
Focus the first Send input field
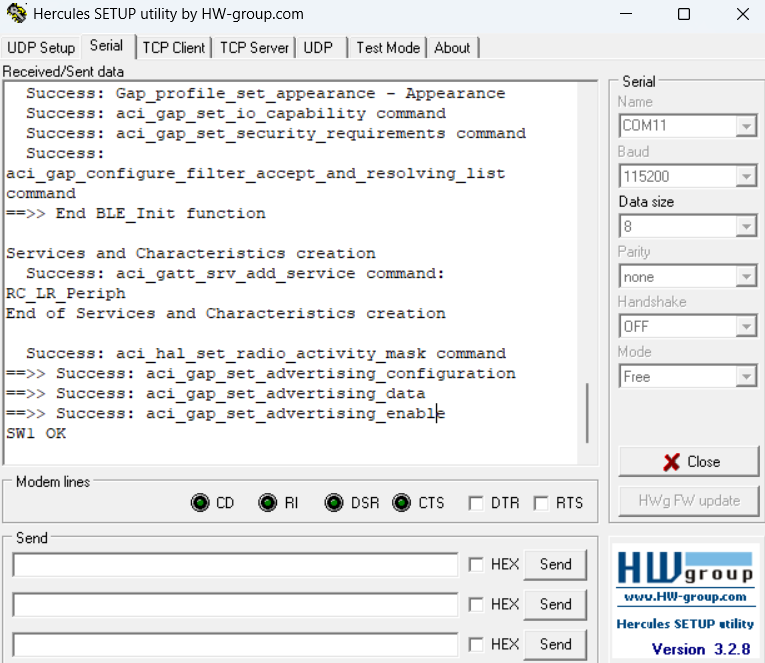pyautogui.click(x=235, y=565)
